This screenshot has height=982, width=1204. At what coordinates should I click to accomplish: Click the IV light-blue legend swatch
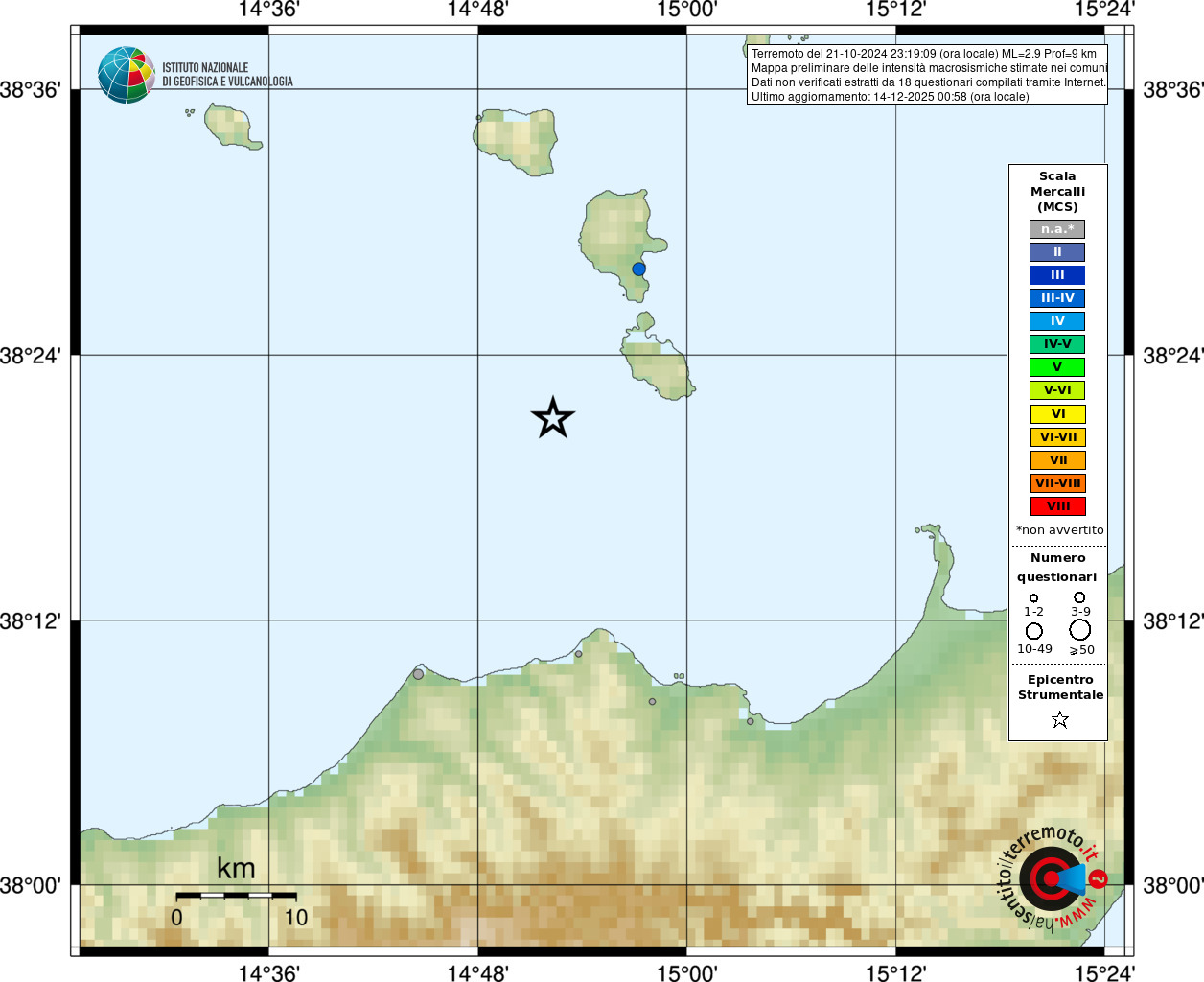(x=1057, y=321)
